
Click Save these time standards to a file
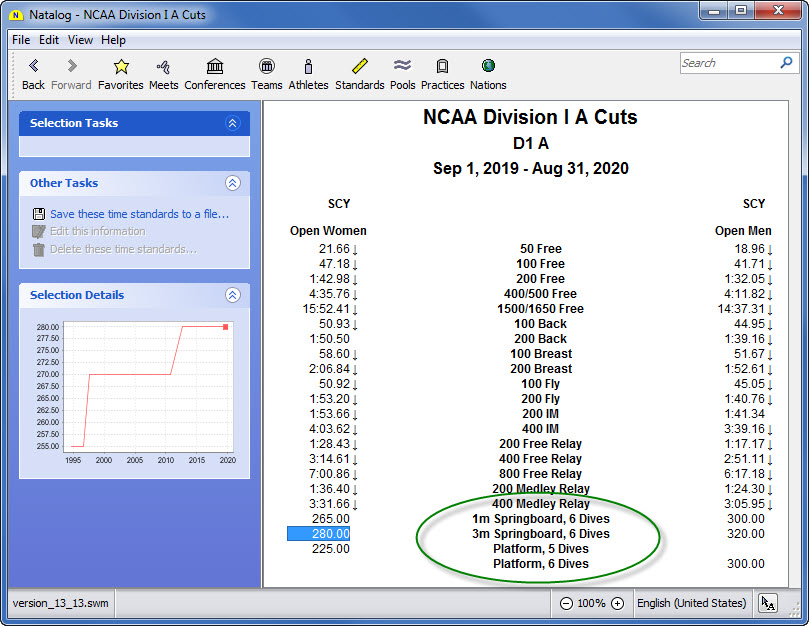[139, 214]
